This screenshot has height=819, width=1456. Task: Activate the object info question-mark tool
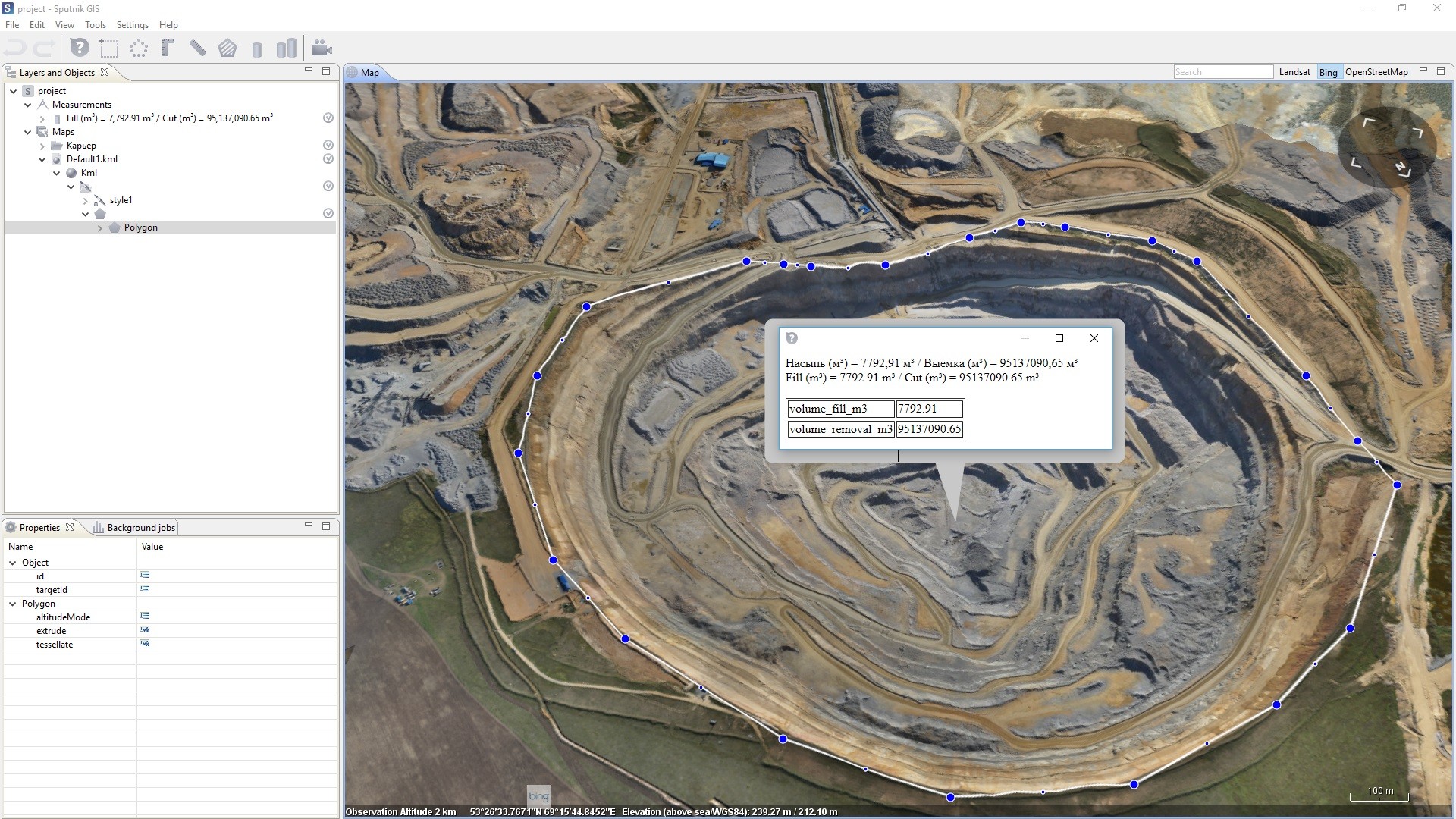80,49
